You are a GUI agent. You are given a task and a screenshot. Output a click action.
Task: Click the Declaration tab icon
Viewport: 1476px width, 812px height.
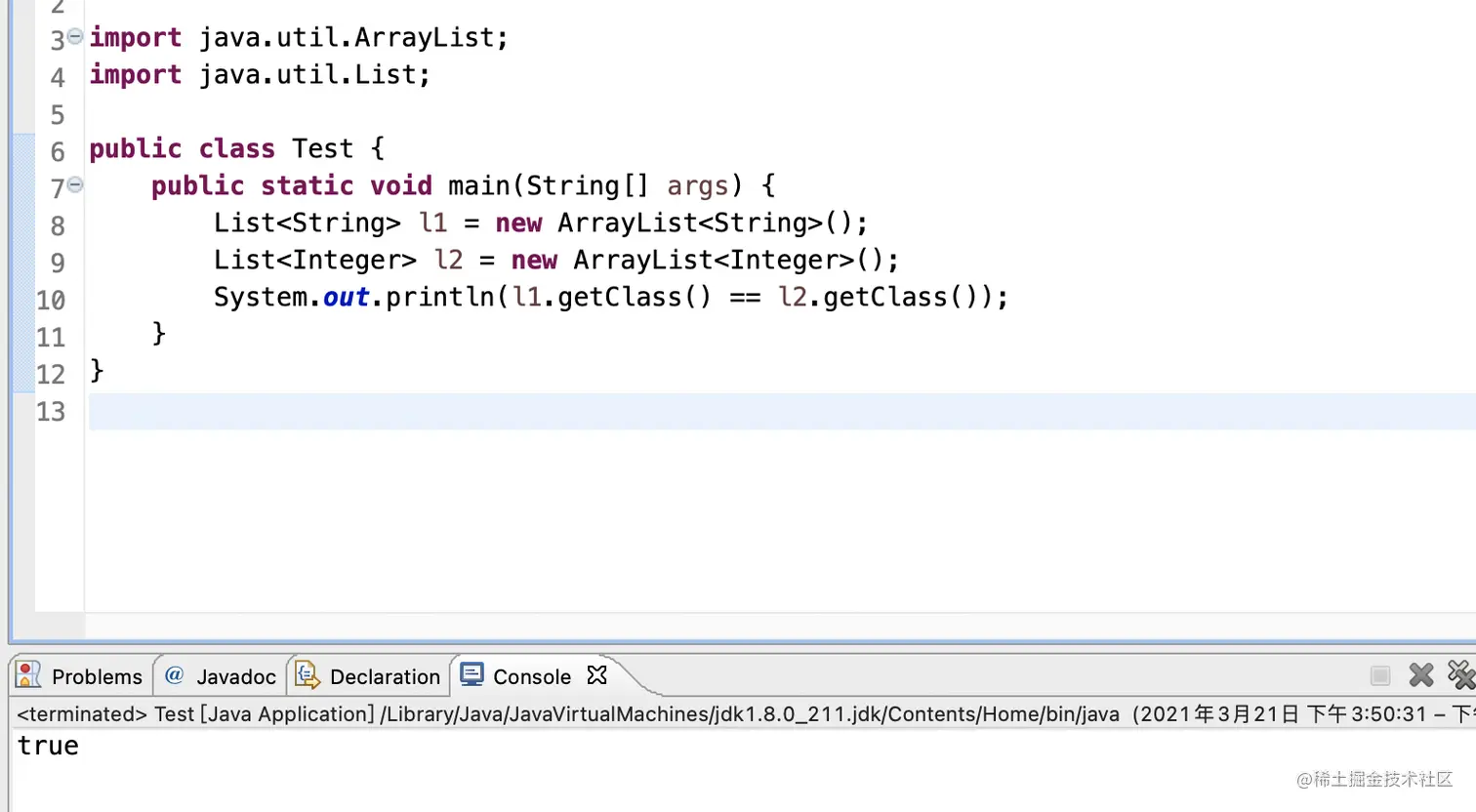click(307, 674)
